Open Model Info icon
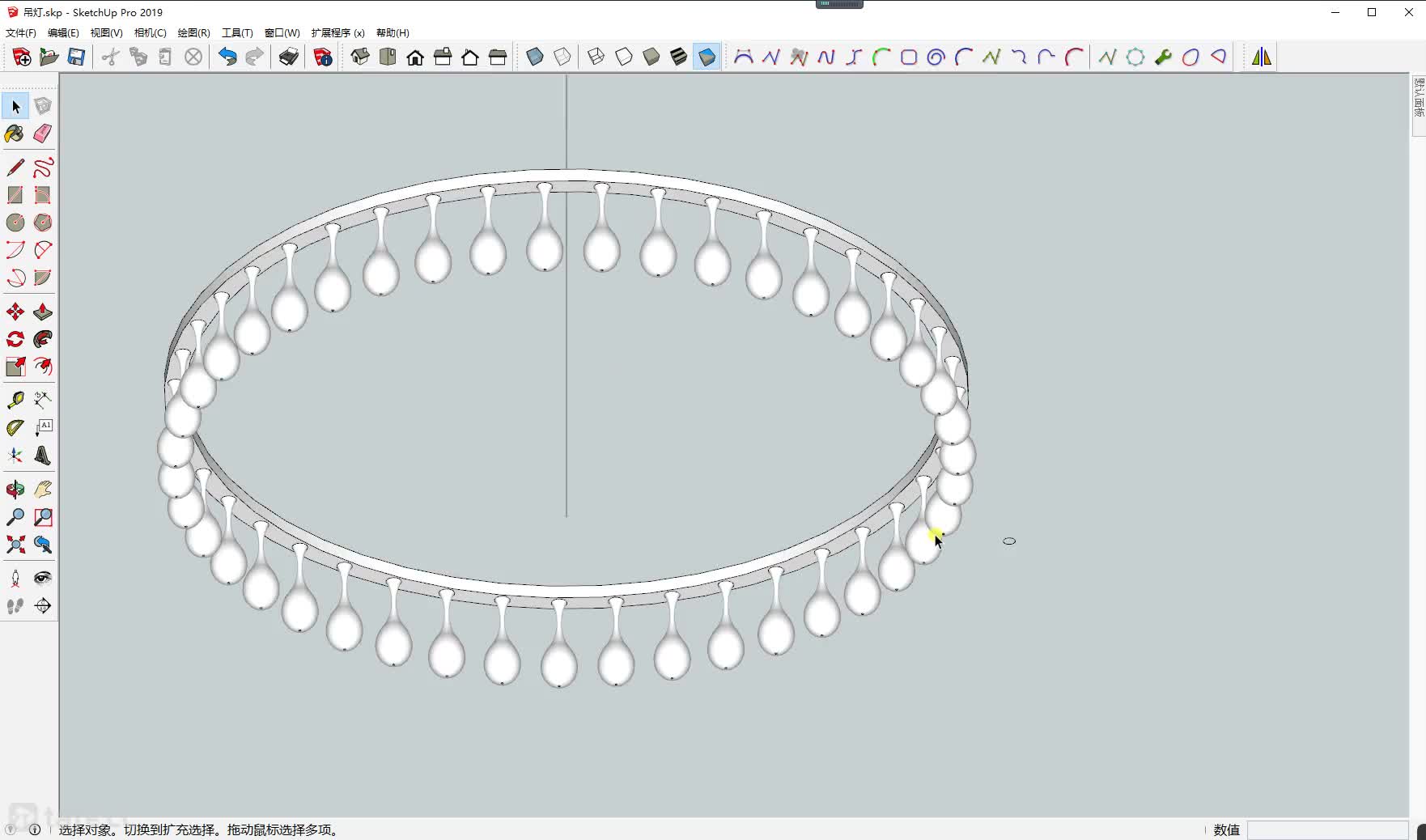 pyautogui.click(x=323, y=57)
